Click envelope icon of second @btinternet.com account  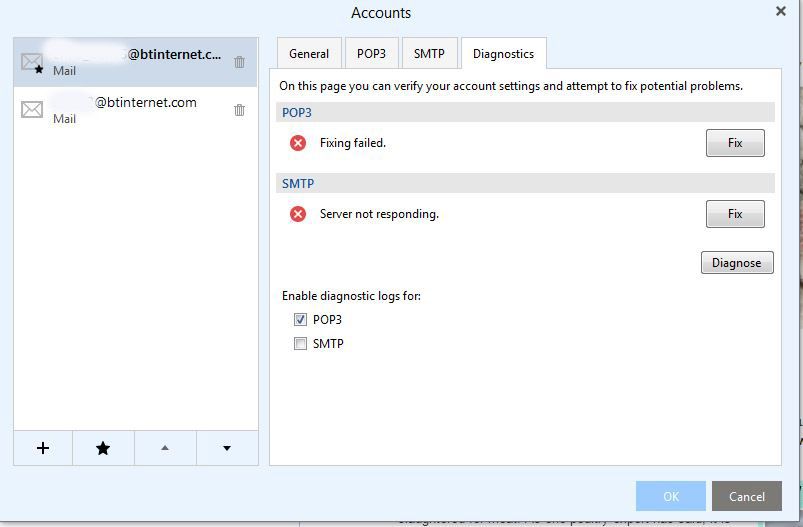pyautogui.click(x=32, y=110)
